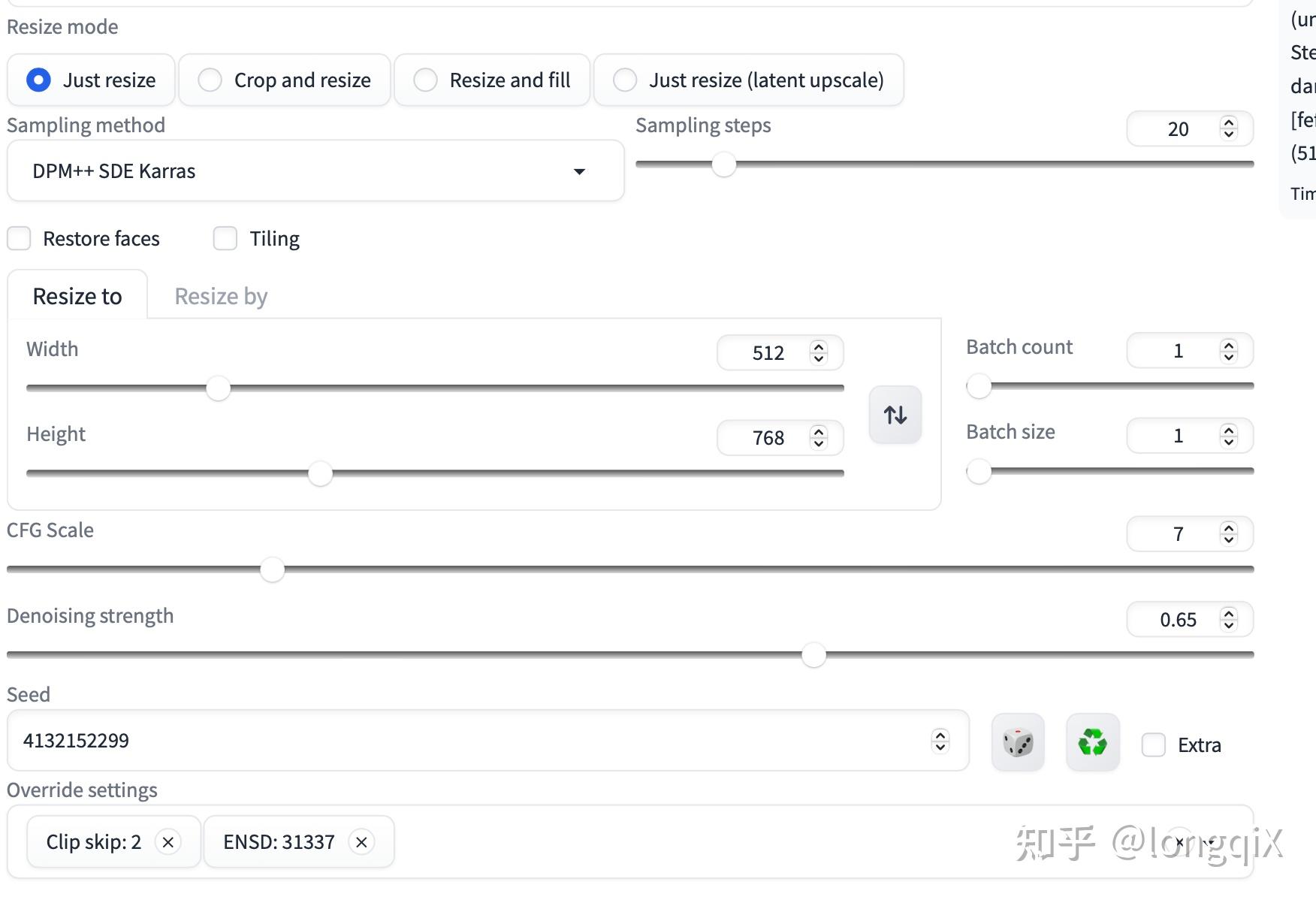Click the green recycle icon to reuse seed

coord(1092,743)
